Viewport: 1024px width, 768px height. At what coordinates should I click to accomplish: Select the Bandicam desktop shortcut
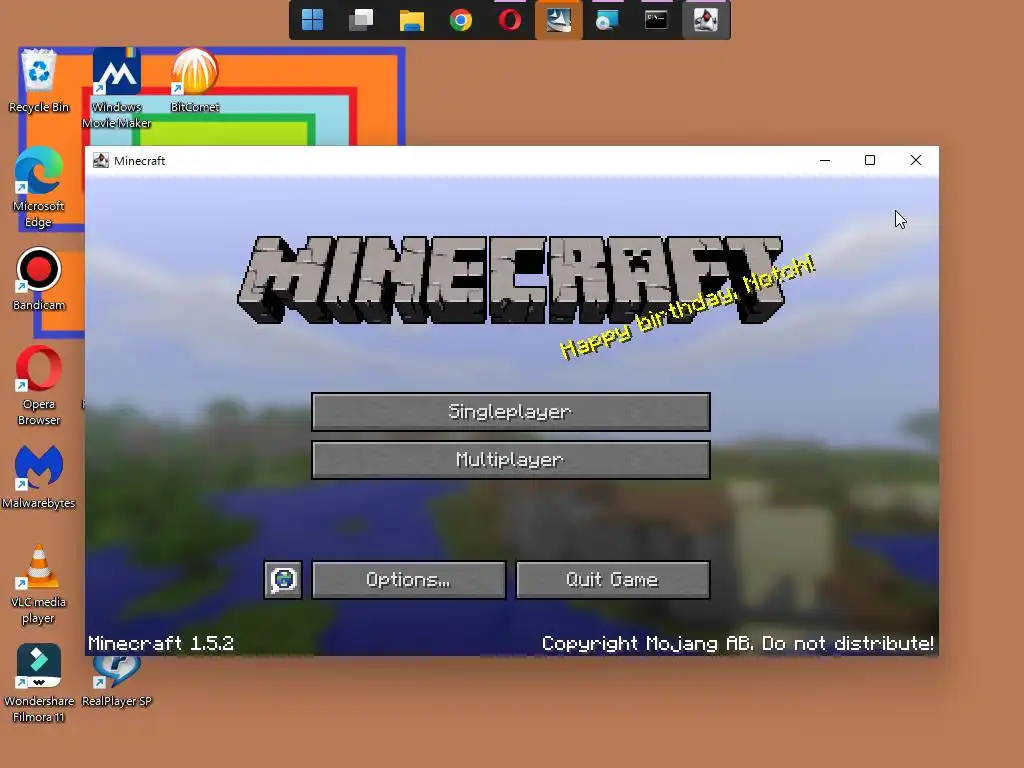[39, 280]
